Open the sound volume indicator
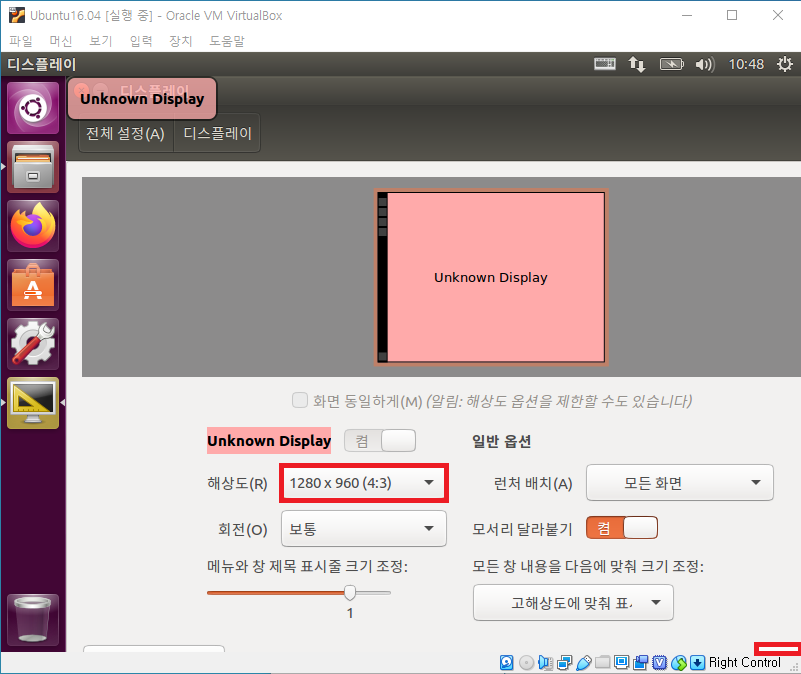 click(x=705, y=64)
